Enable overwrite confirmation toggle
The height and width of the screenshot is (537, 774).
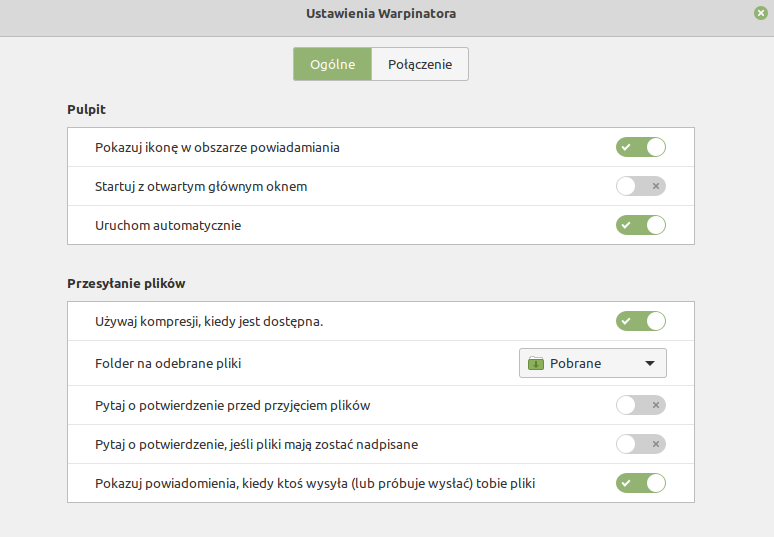point(641,444)
